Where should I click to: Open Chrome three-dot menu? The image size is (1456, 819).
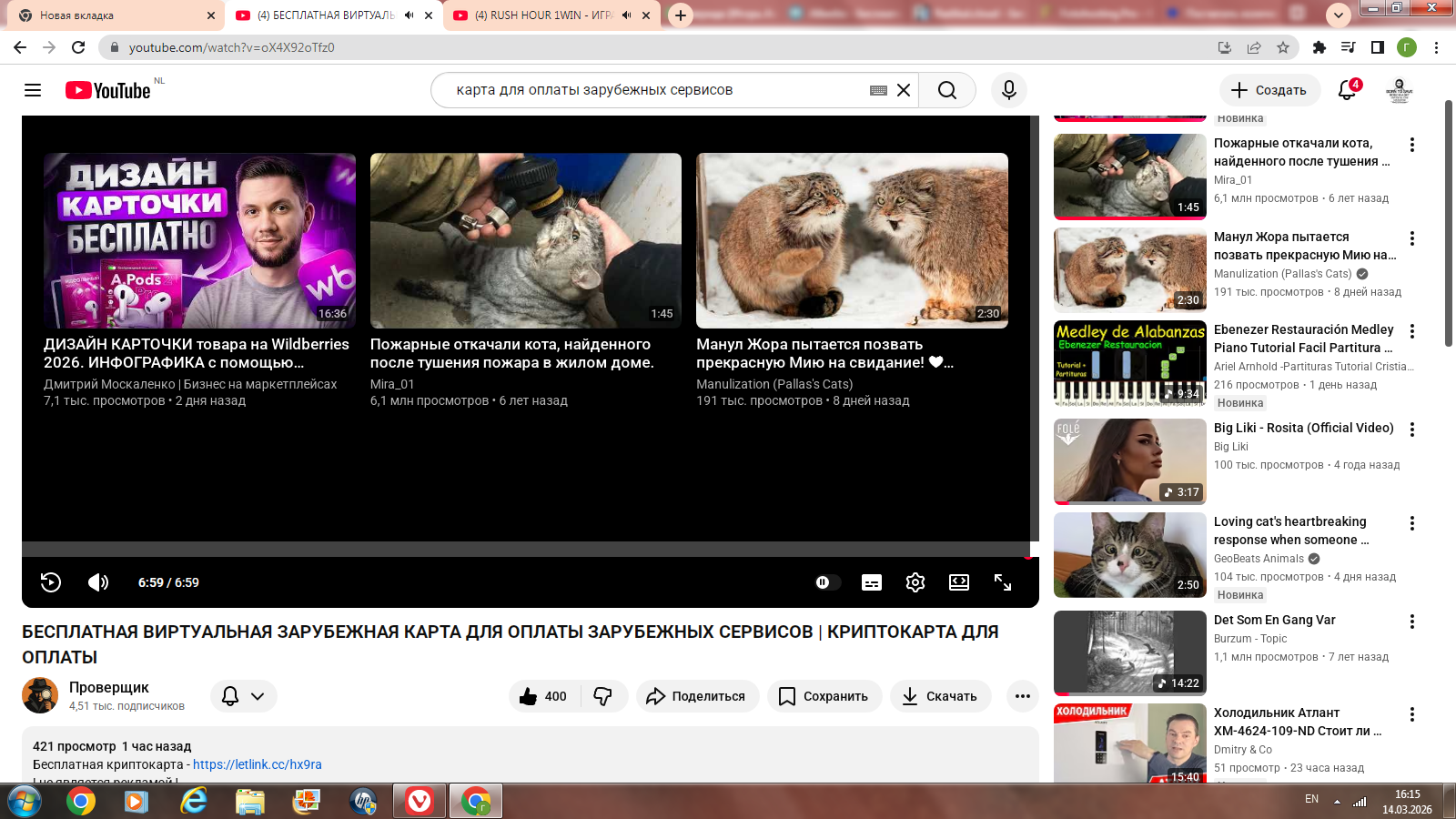point(1436,47)
